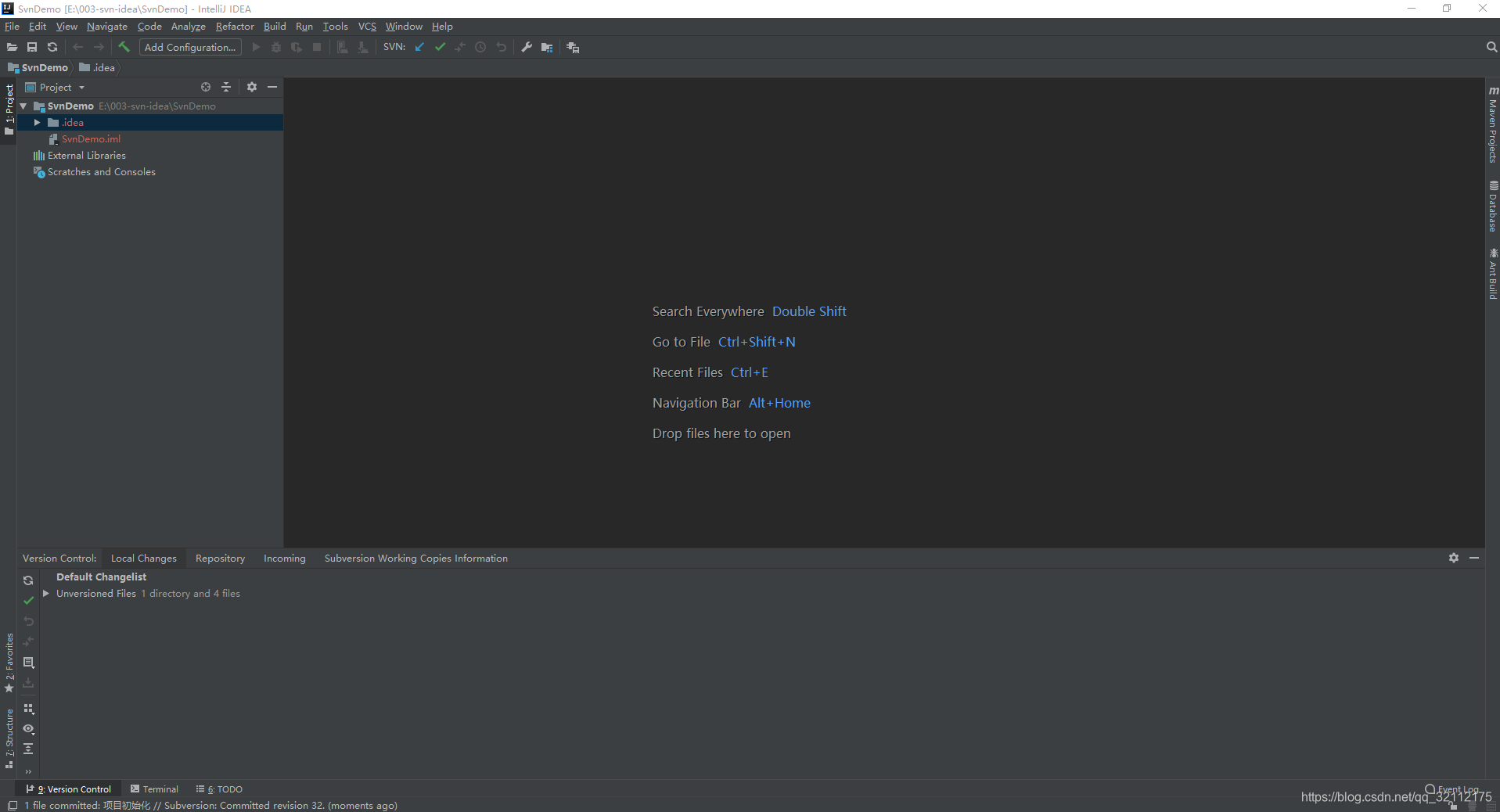Switch to the Repository tab
Viewport: 1500px width, 812px height.
pyautogui.click(x=220, y=558)
